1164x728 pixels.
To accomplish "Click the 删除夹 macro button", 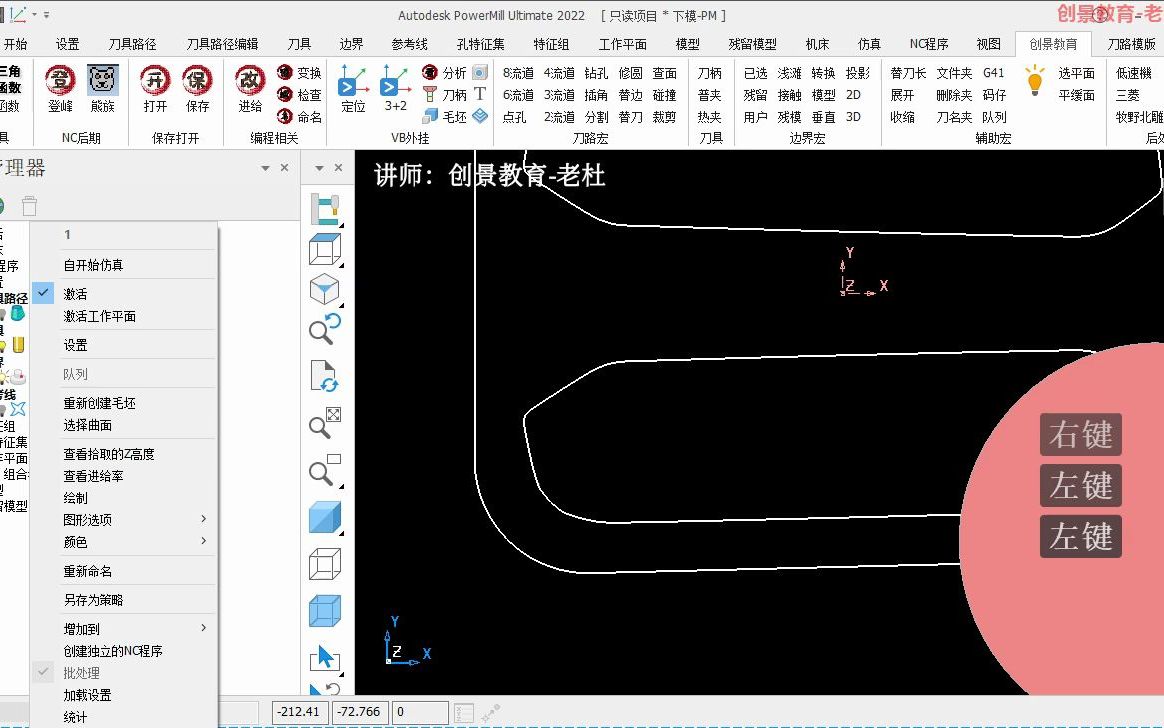I will (x=954, y=95).
